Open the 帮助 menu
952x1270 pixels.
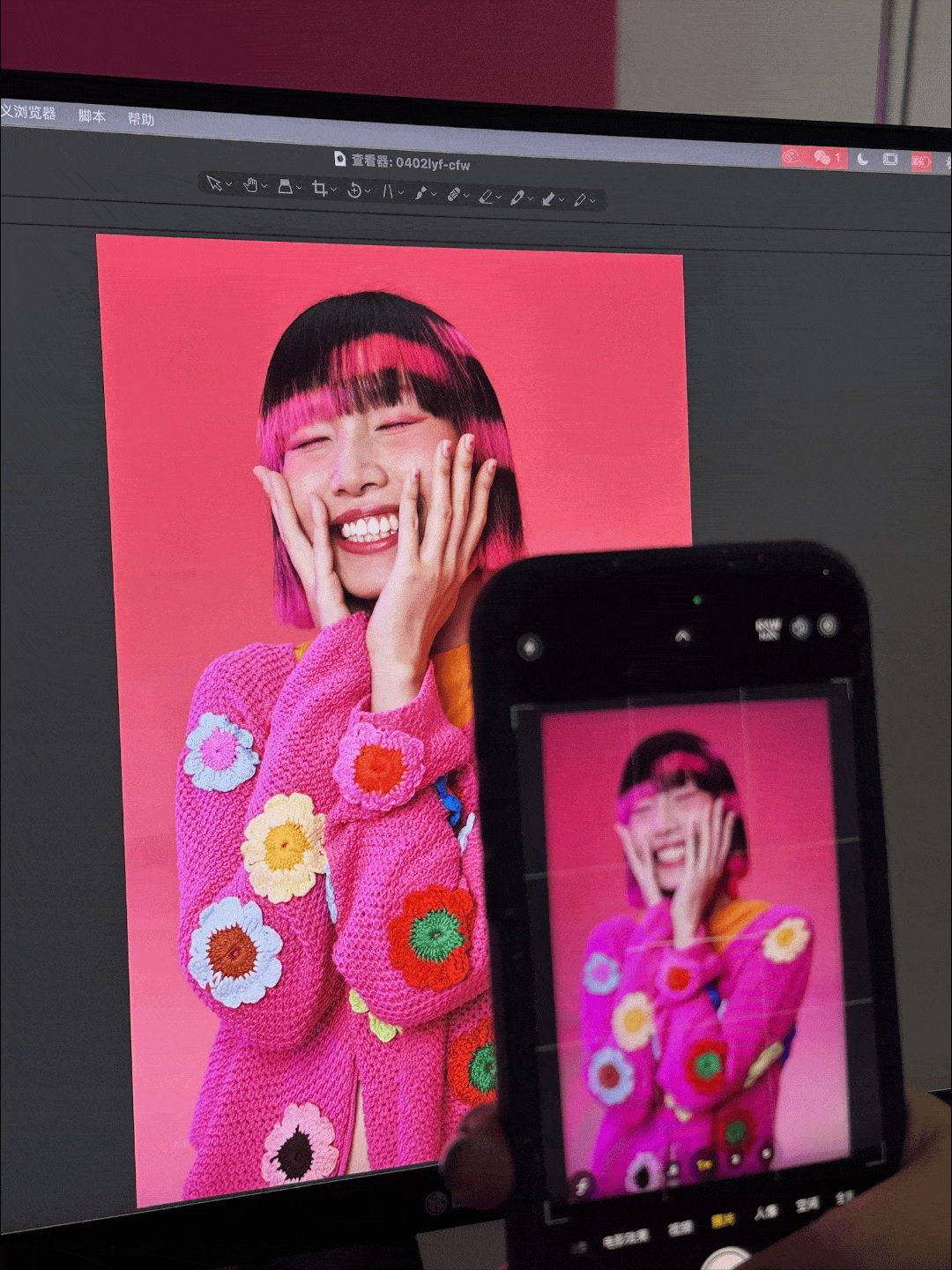tap(141, 118)
